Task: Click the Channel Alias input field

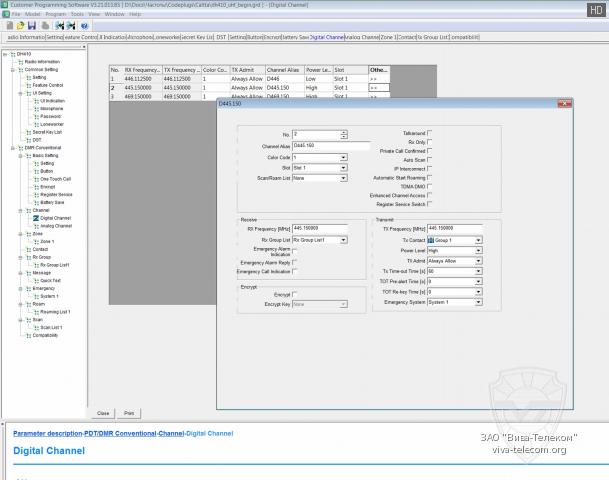Action: pos(331,146)
